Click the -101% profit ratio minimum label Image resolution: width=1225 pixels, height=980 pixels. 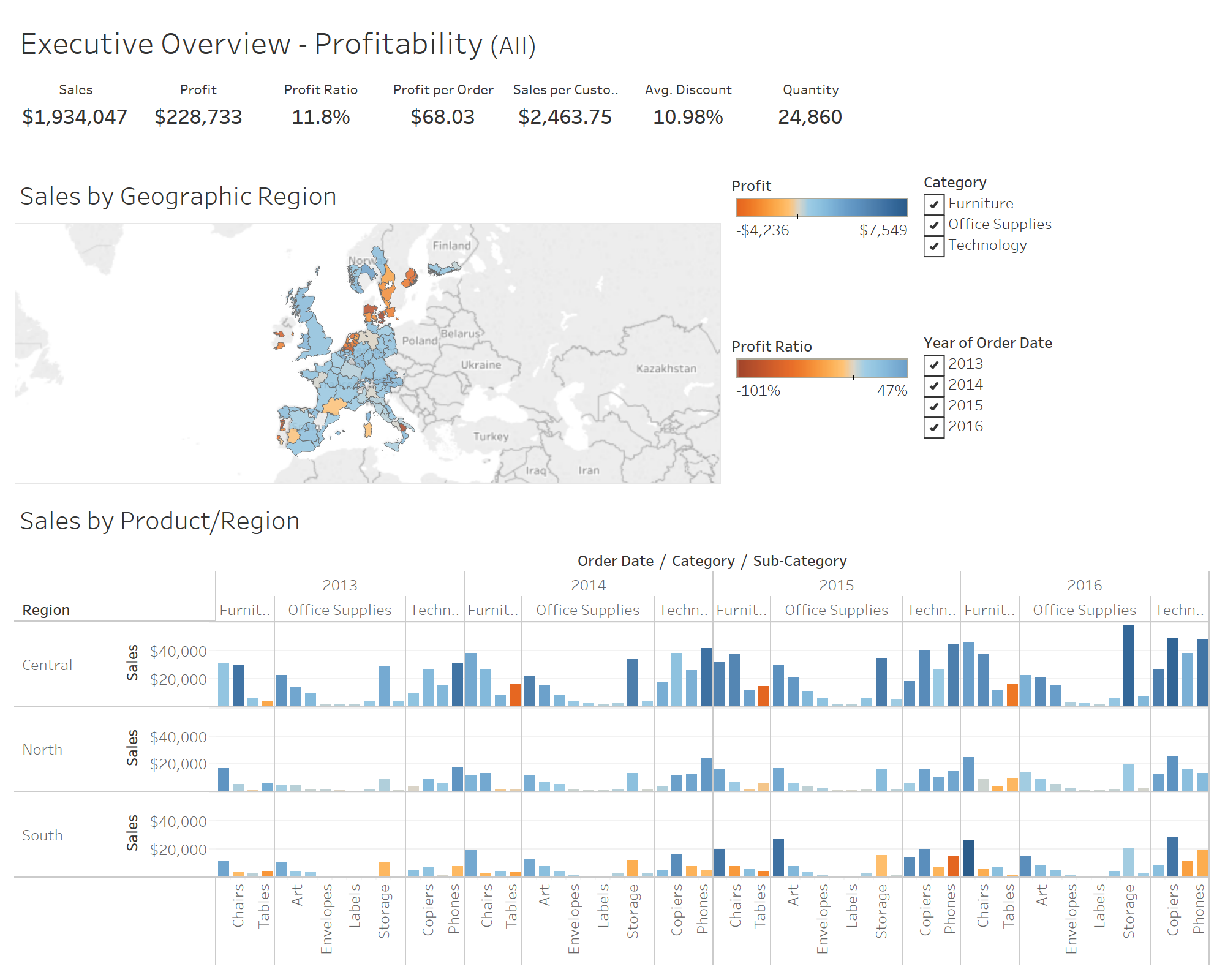[758, 391]
